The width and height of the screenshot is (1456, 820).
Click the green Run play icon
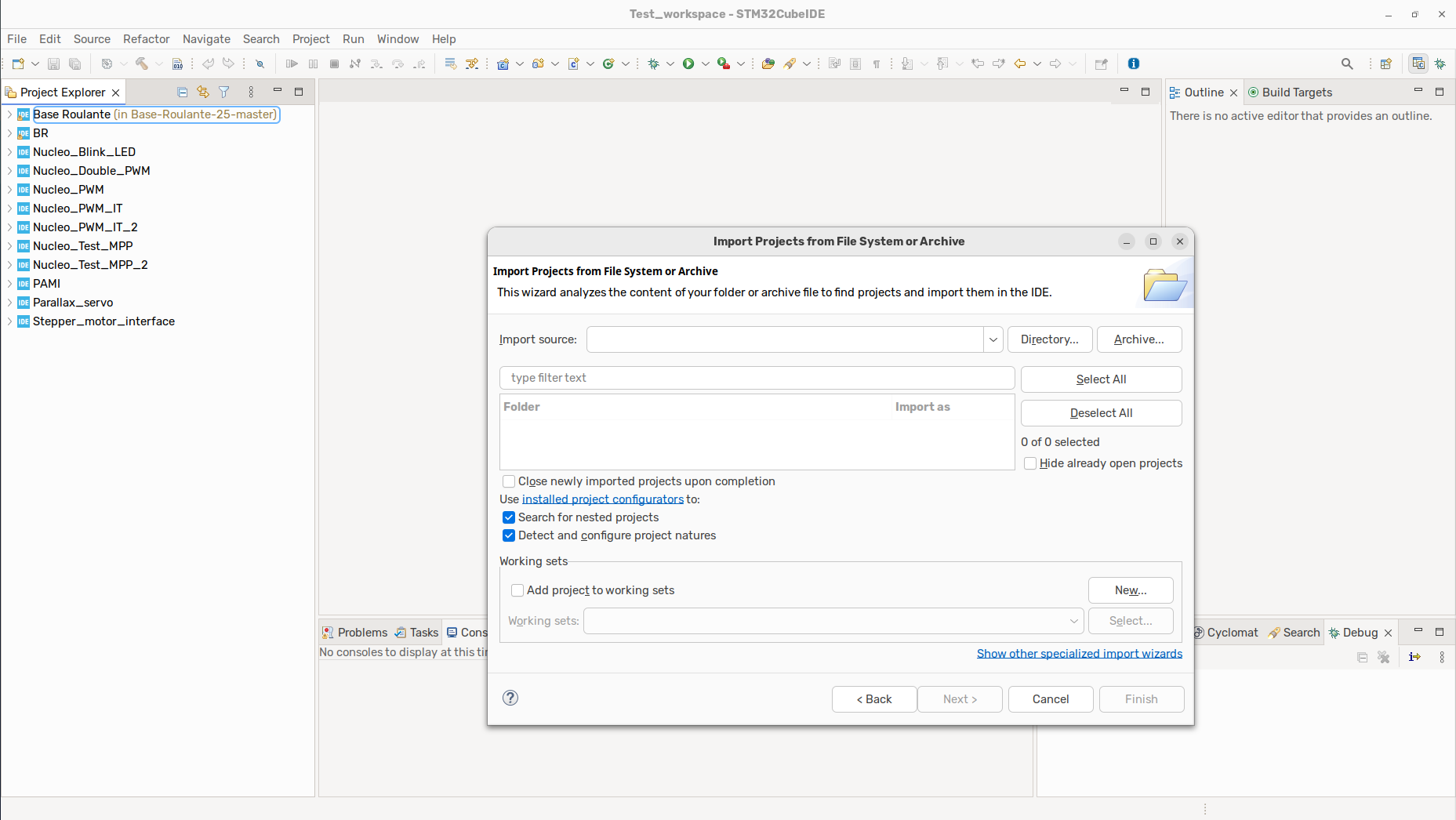pyautogui.click(x=688, y=63)
